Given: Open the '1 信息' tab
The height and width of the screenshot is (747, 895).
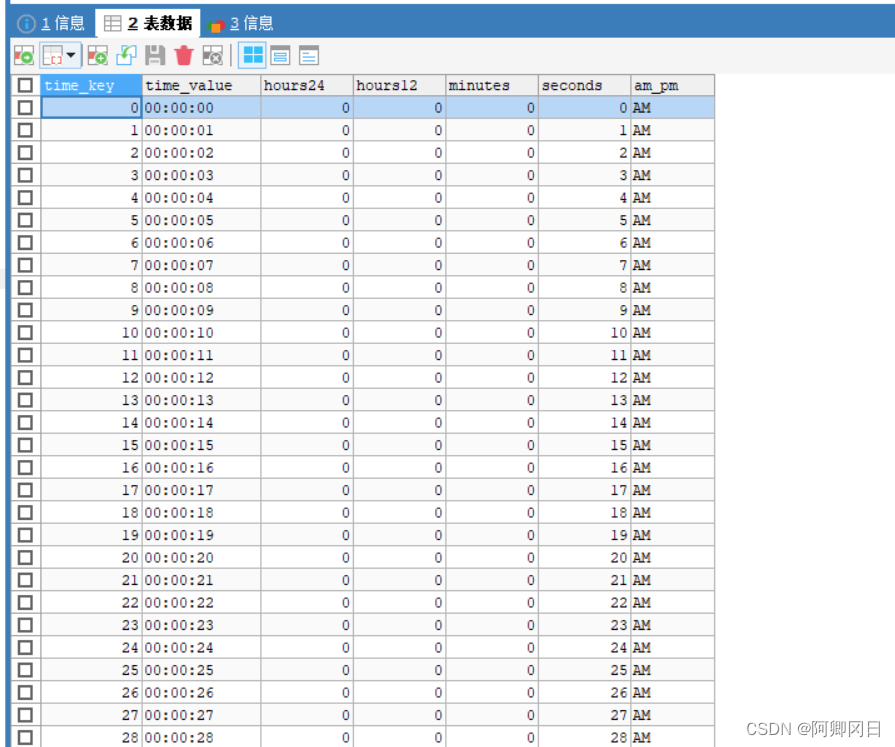Looking at the screenshot, I should coord(52,23).
